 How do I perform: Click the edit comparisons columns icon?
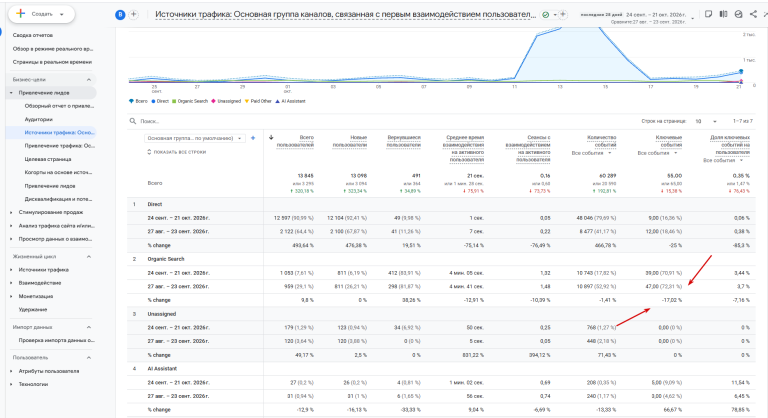(723, 14)
